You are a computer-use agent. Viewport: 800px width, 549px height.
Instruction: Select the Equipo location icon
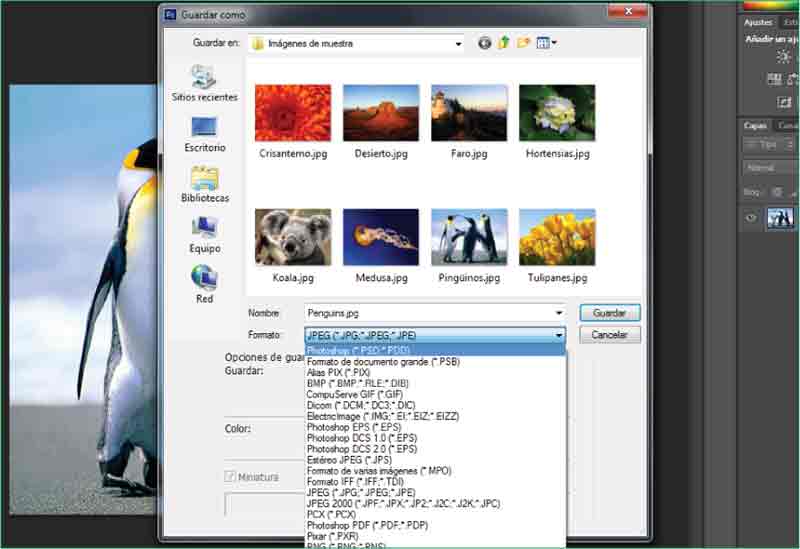point(204,234)
